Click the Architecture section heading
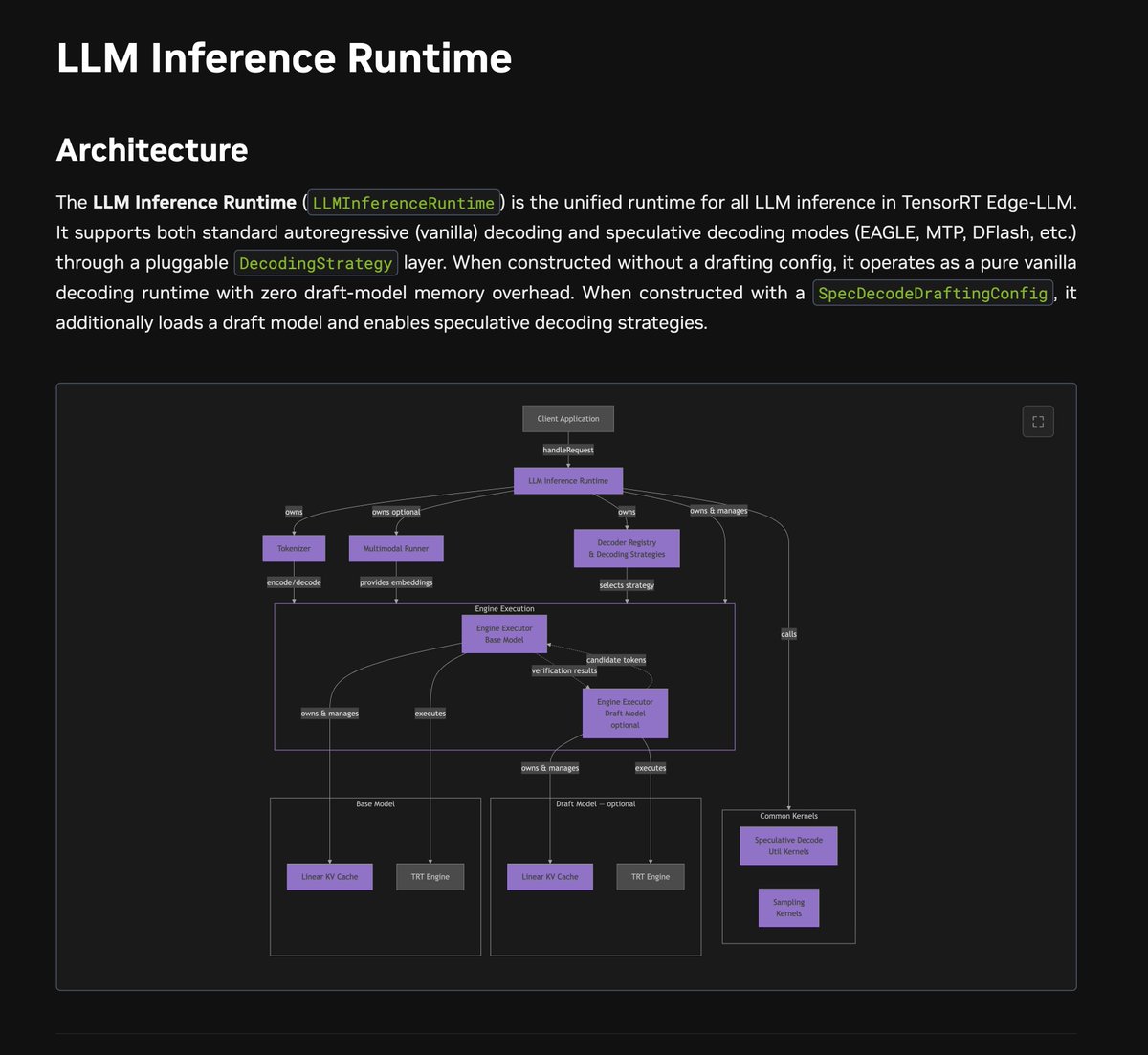Screen dimensions: 1148x1055 (152, 150)
